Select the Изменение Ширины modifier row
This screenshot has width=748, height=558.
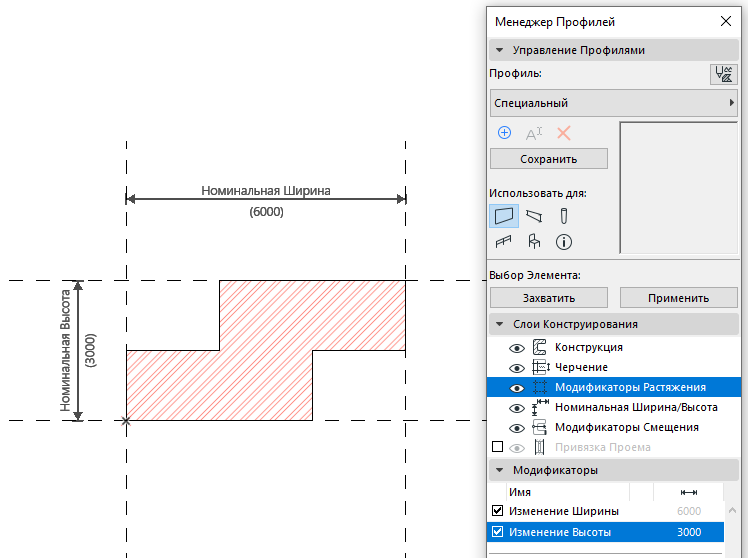tap(605, 511)
